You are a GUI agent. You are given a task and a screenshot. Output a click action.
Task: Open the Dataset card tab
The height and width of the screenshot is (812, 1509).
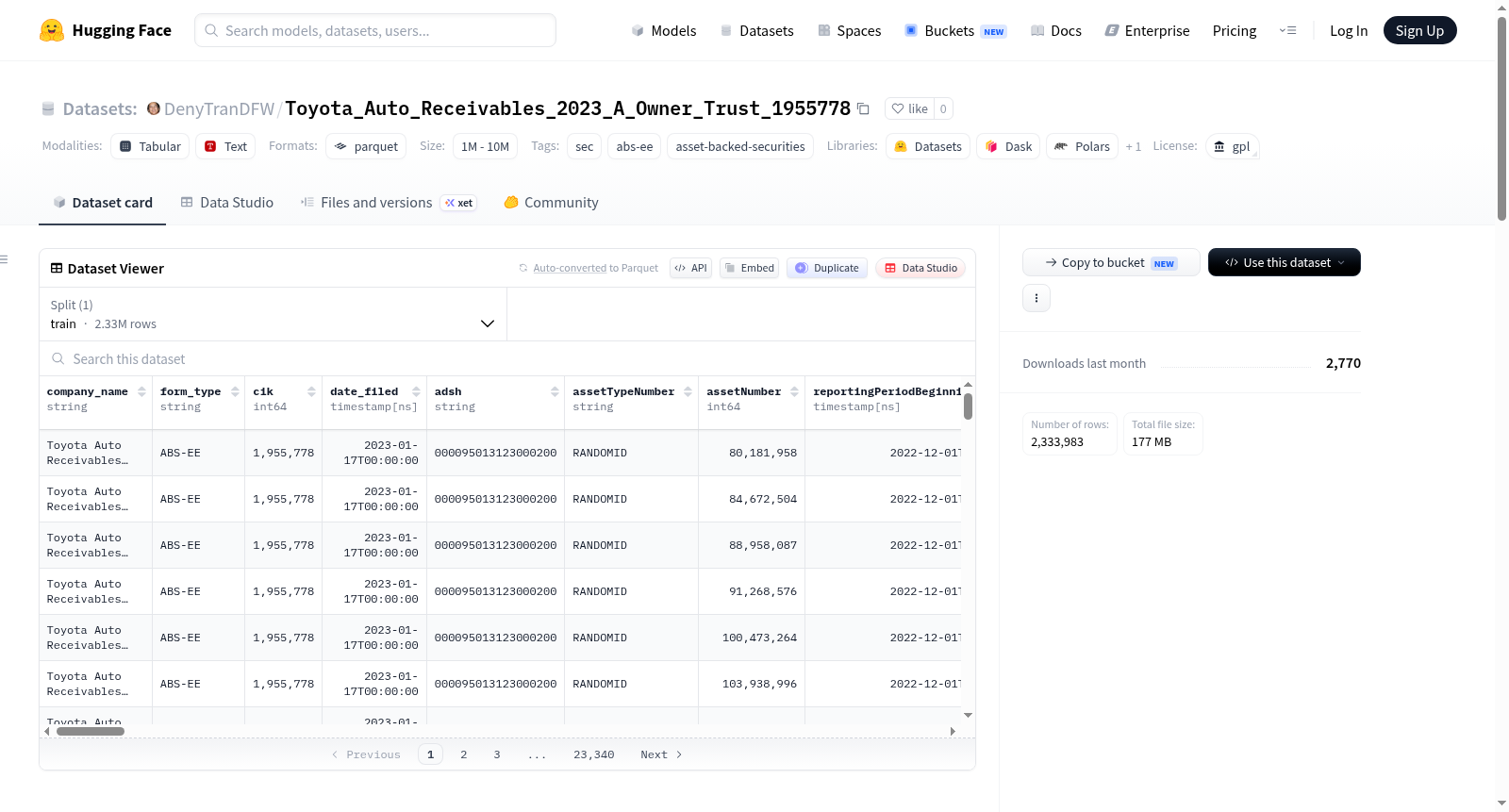coord(102,203)
